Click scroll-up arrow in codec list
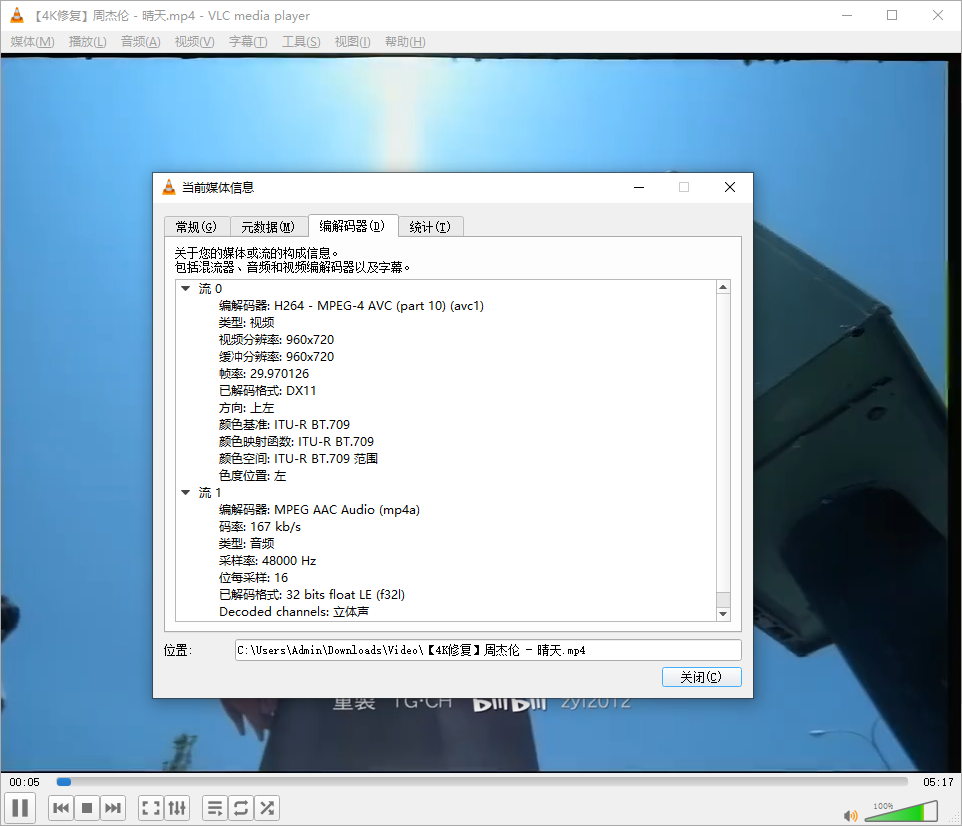The image size is (962, 826). [x=723, y=287]
